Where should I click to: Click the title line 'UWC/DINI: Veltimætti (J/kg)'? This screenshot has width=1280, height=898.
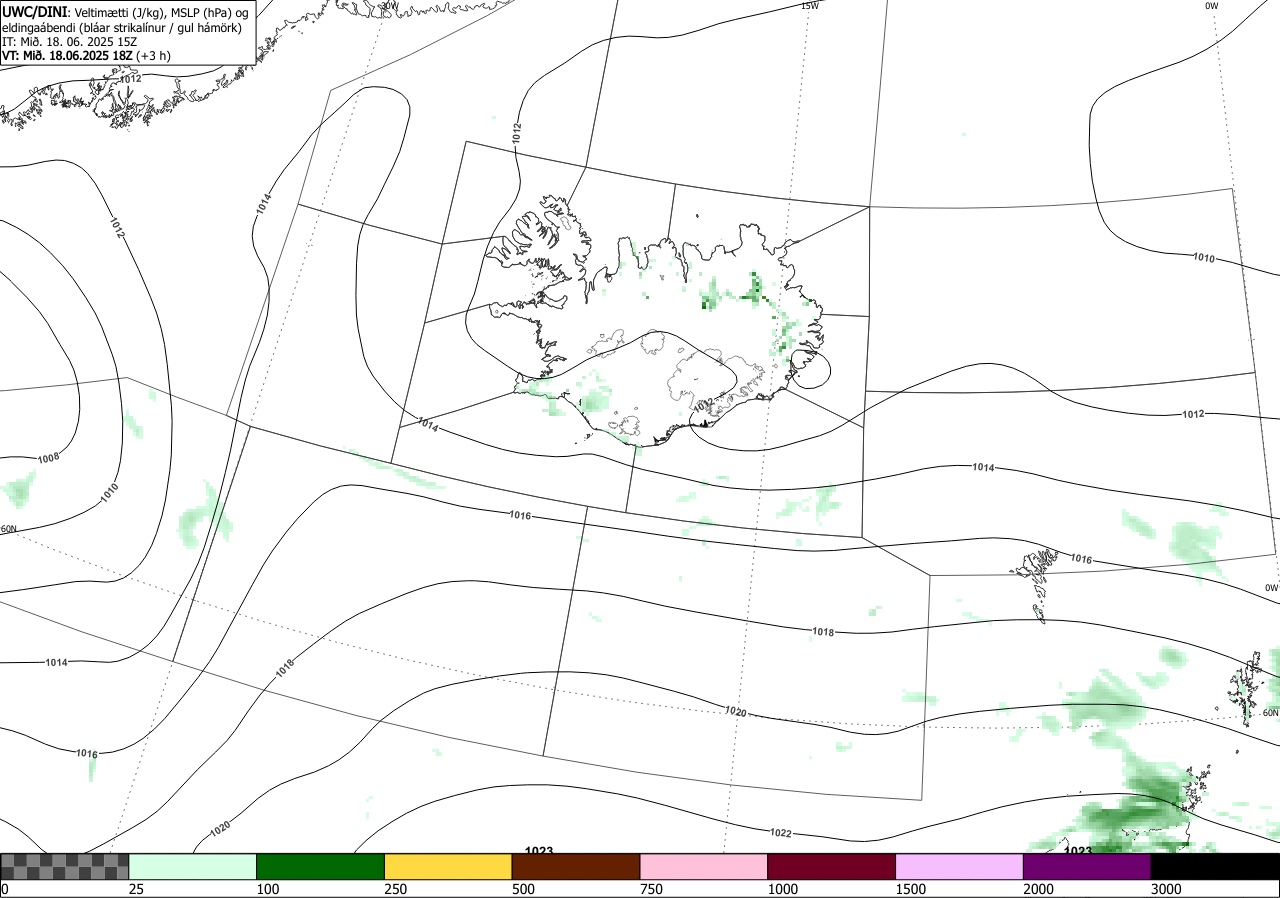pos(126,11)
